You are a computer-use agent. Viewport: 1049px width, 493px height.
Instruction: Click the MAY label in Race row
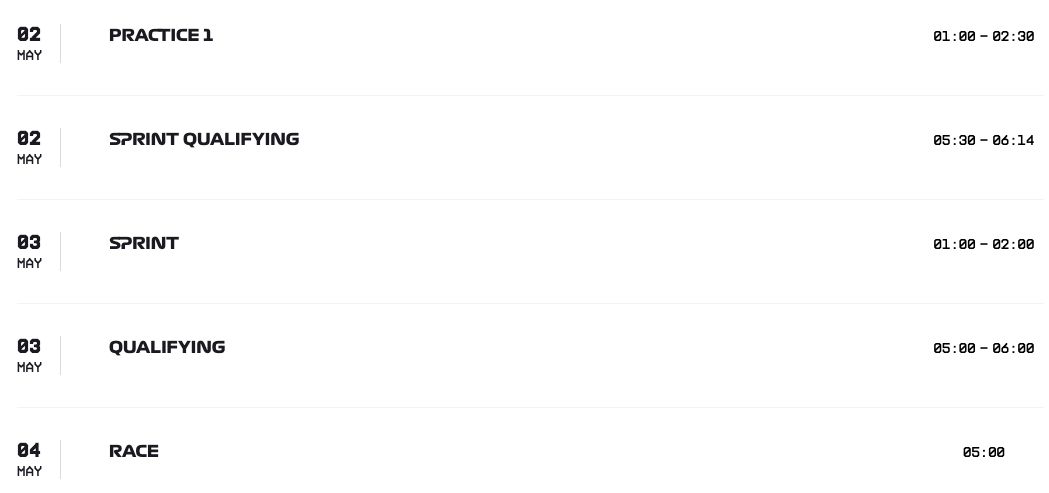pos(29,472)
